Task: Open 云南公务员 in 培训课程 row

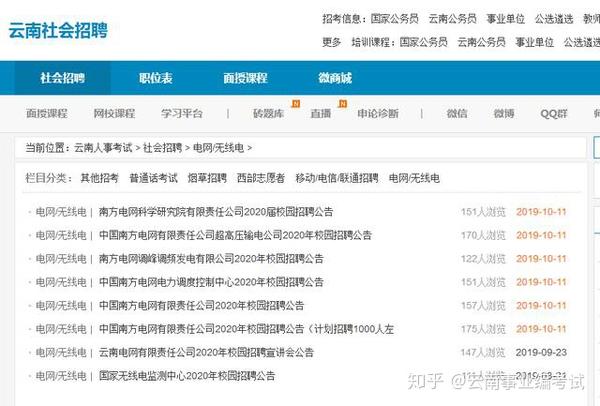Action: [481, 42]
